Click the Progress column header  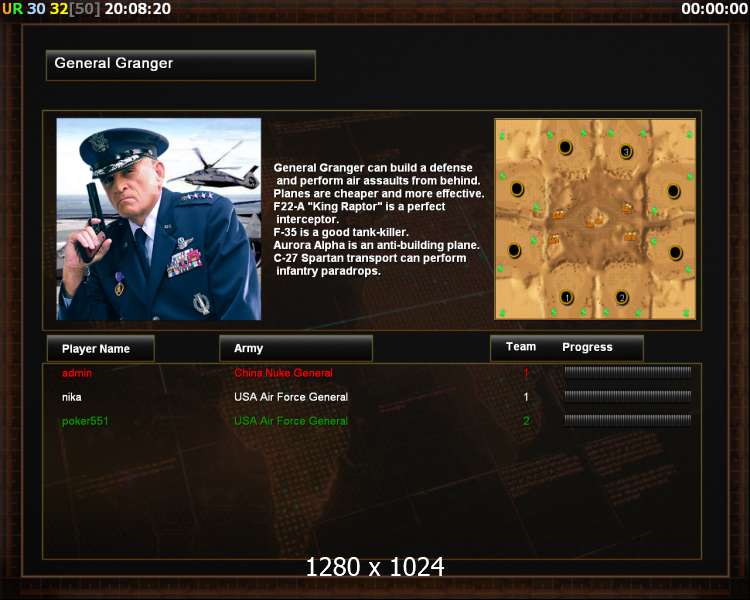[587, 347]
